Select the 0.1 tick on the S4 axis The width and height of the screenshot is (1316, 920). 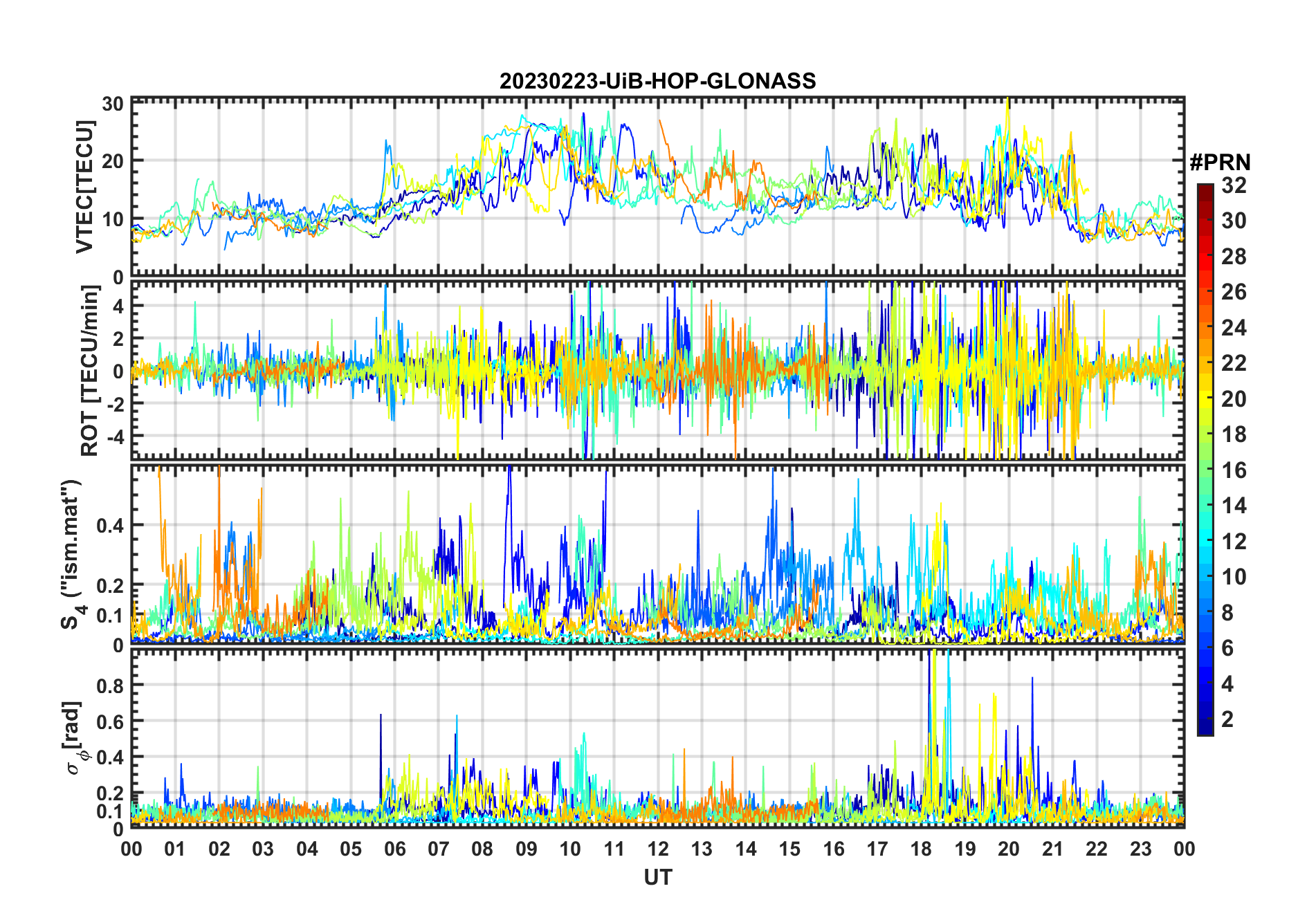coord(109,615)
